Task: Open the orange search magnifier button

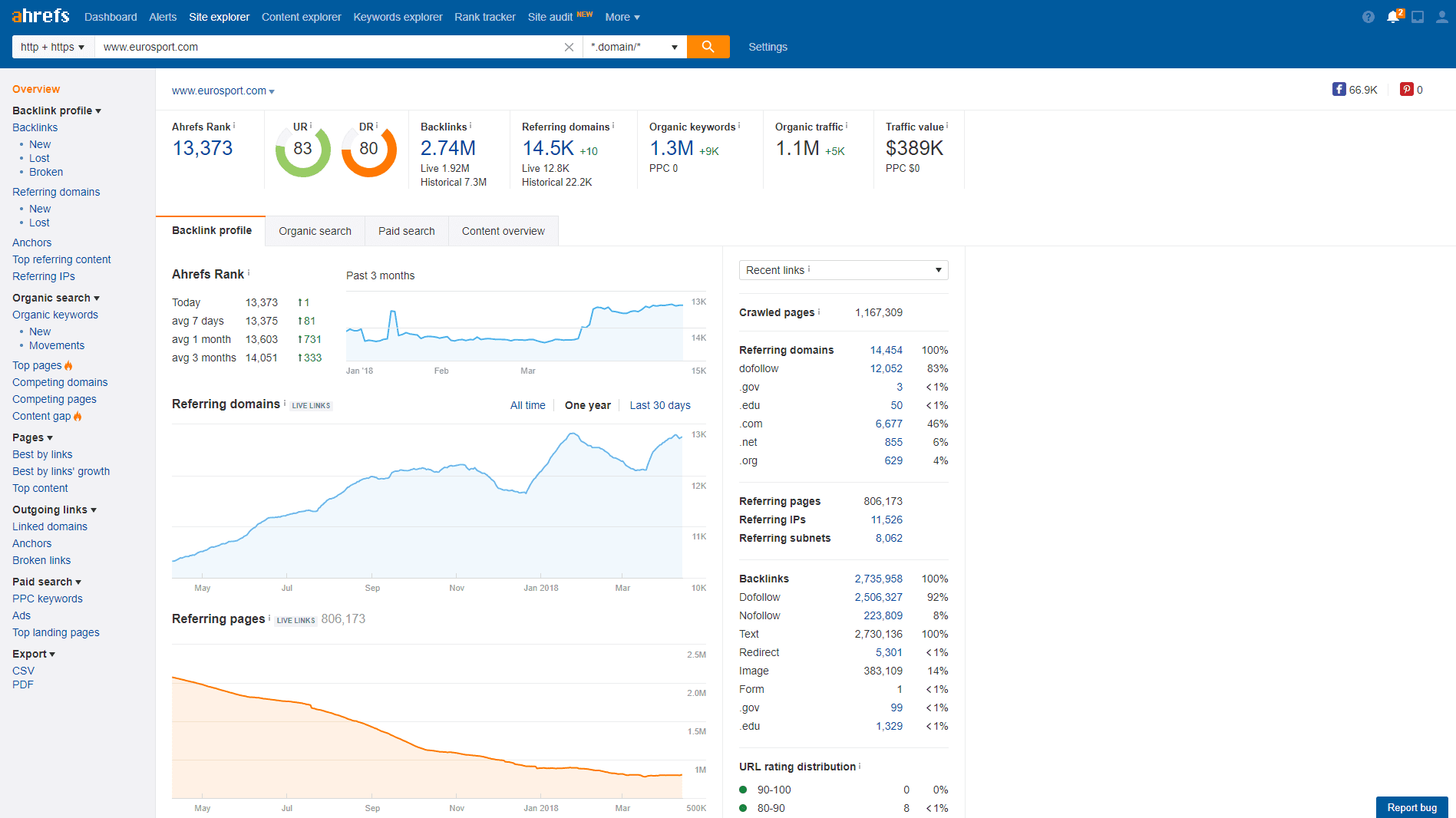Action: point(707,46)
